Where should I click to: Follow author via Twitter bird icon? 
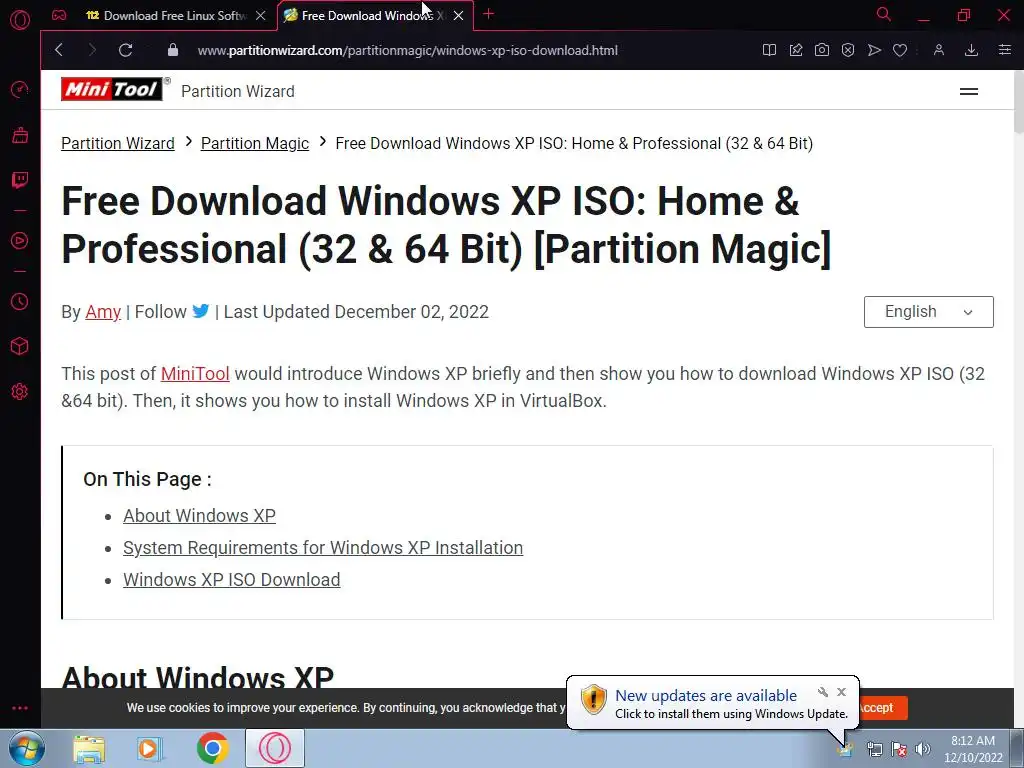[x=200, y=311]
